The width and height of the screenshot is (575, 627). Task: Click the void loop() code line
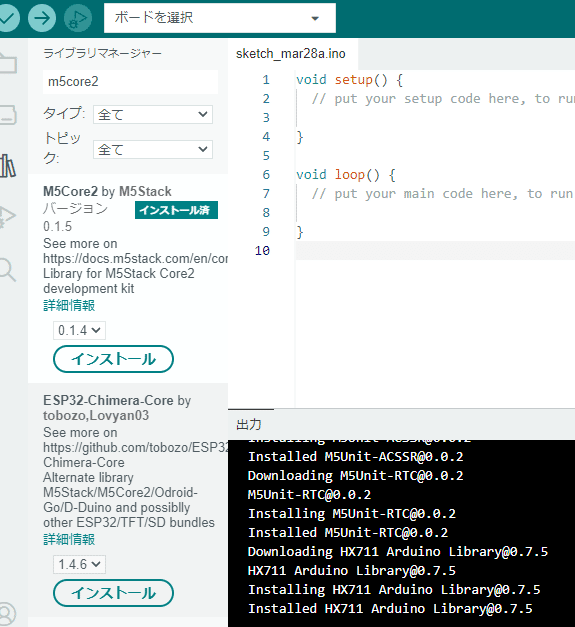[345, 175]
